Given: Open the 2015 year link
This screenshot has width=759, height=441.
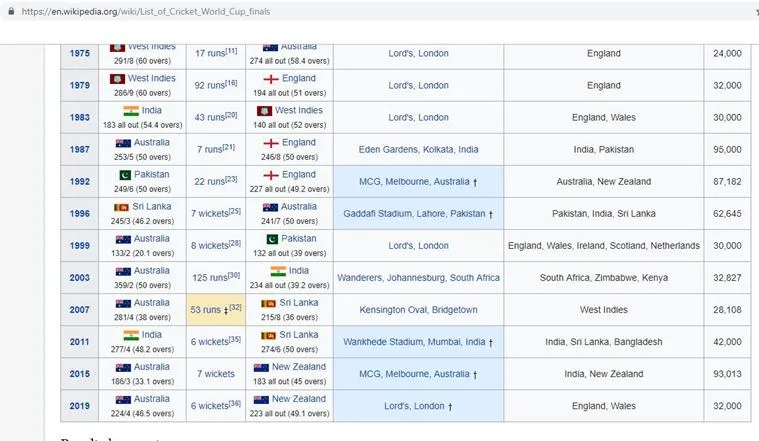Looking at the screenshot, I should [79, 374].
